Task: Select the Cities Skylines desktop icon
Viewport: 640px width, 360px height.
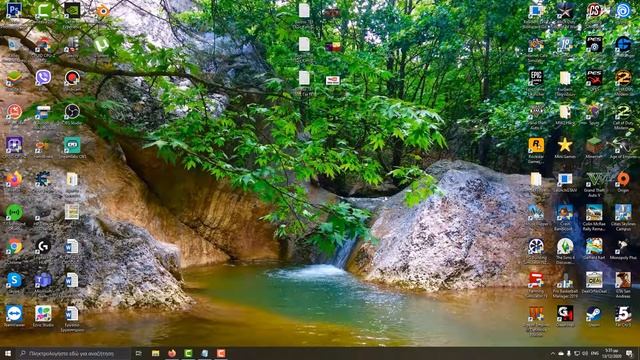Action: click(x=623, y=213)
